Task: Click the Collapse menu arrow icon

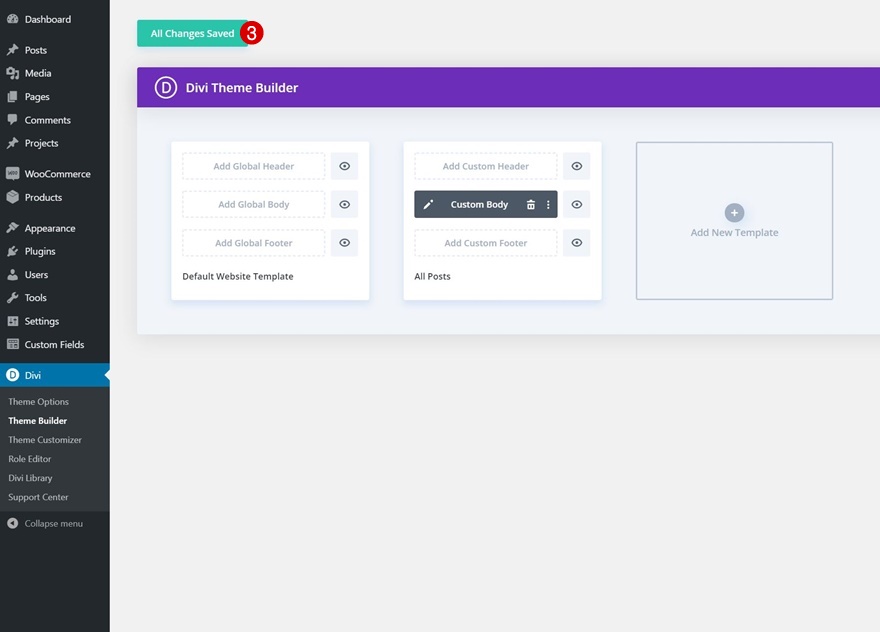Action: click(12, 523)
